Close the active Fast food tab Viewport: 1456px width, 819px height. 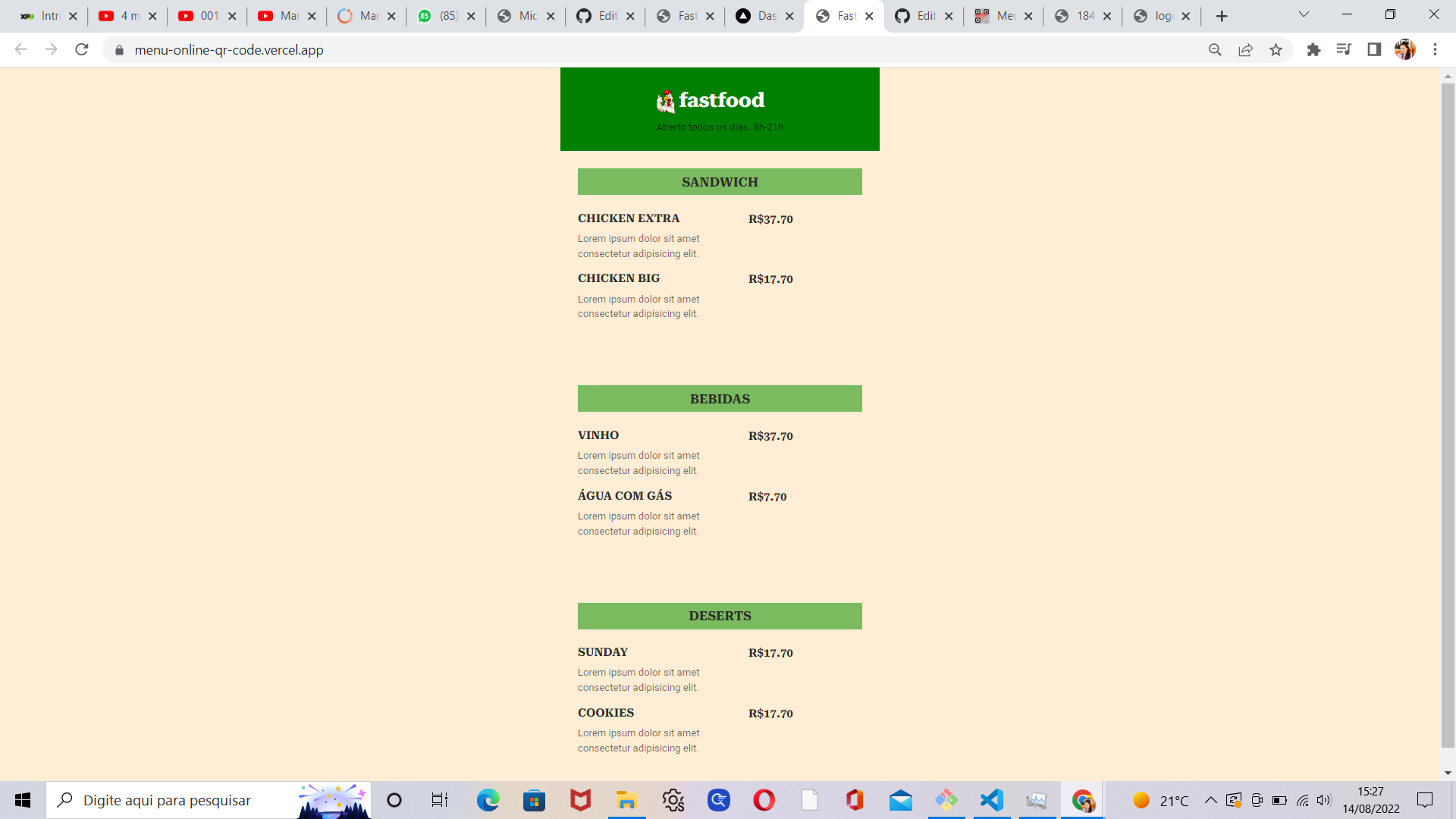point(869,16)
